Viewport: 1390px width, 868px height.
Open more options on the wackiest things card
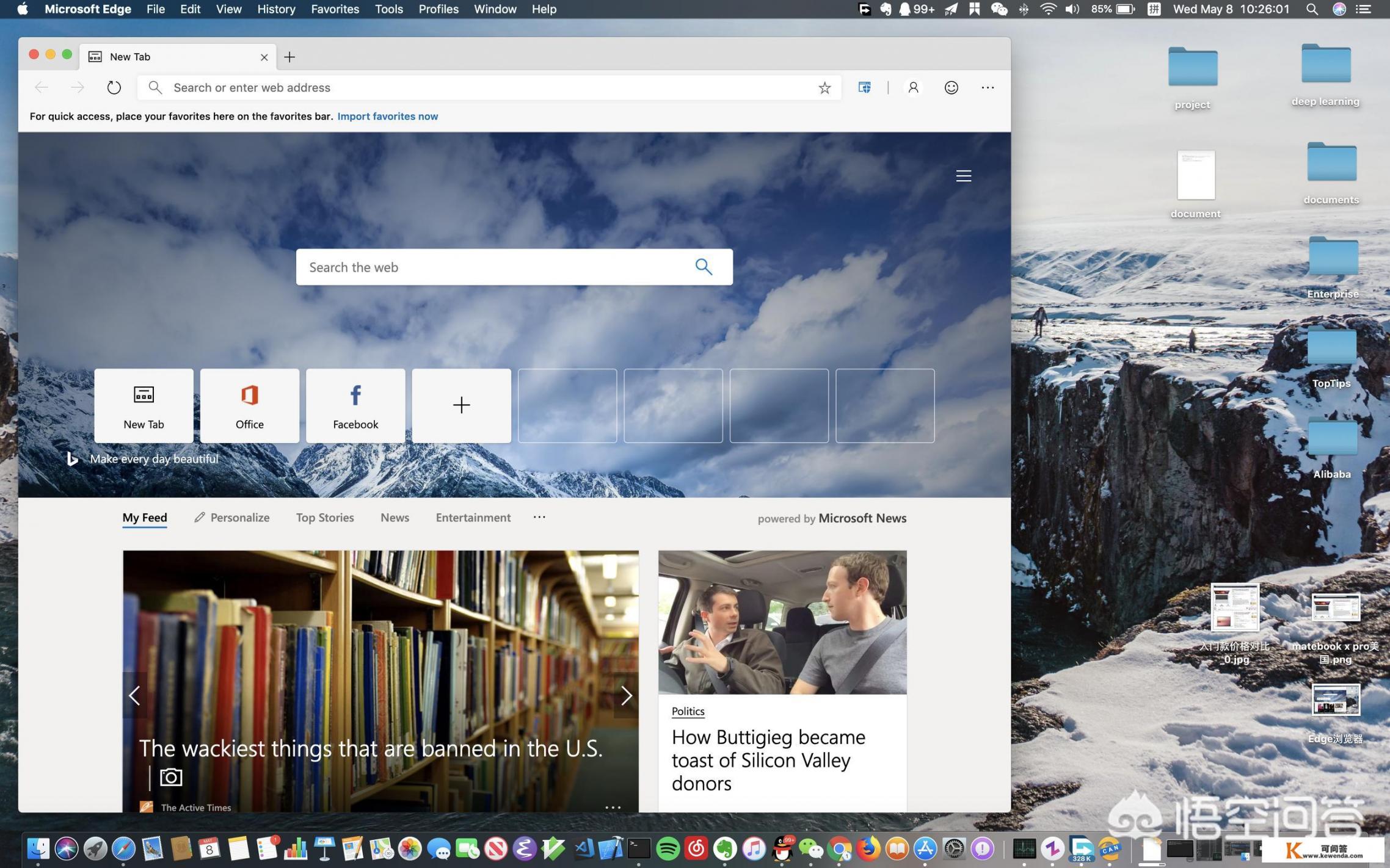[x=613, y=807]
